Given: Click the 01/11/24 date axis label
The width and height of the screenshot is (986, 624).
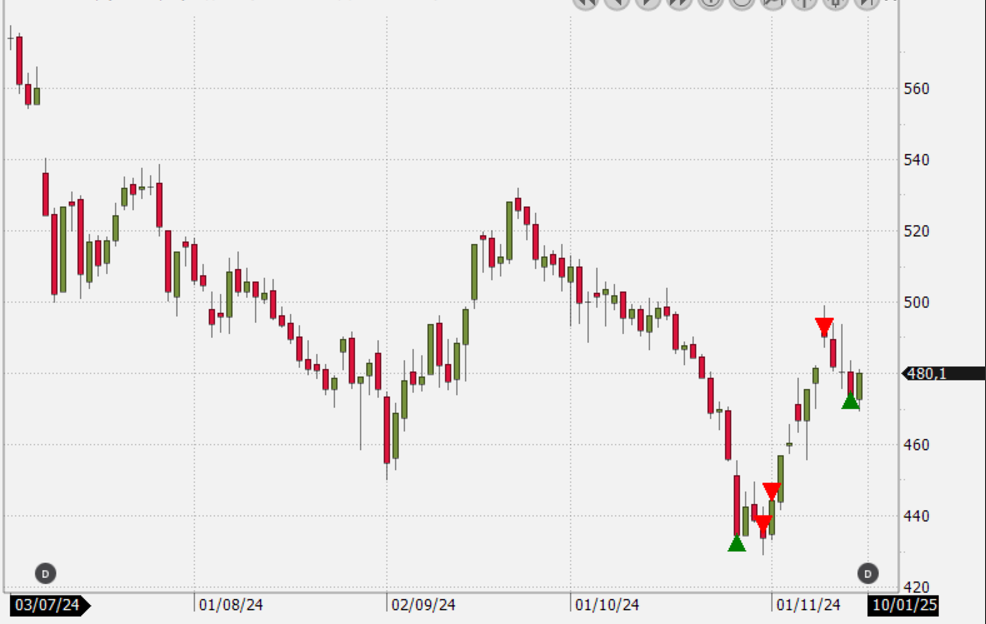Looking at the screenshot, I should point(809,605).
